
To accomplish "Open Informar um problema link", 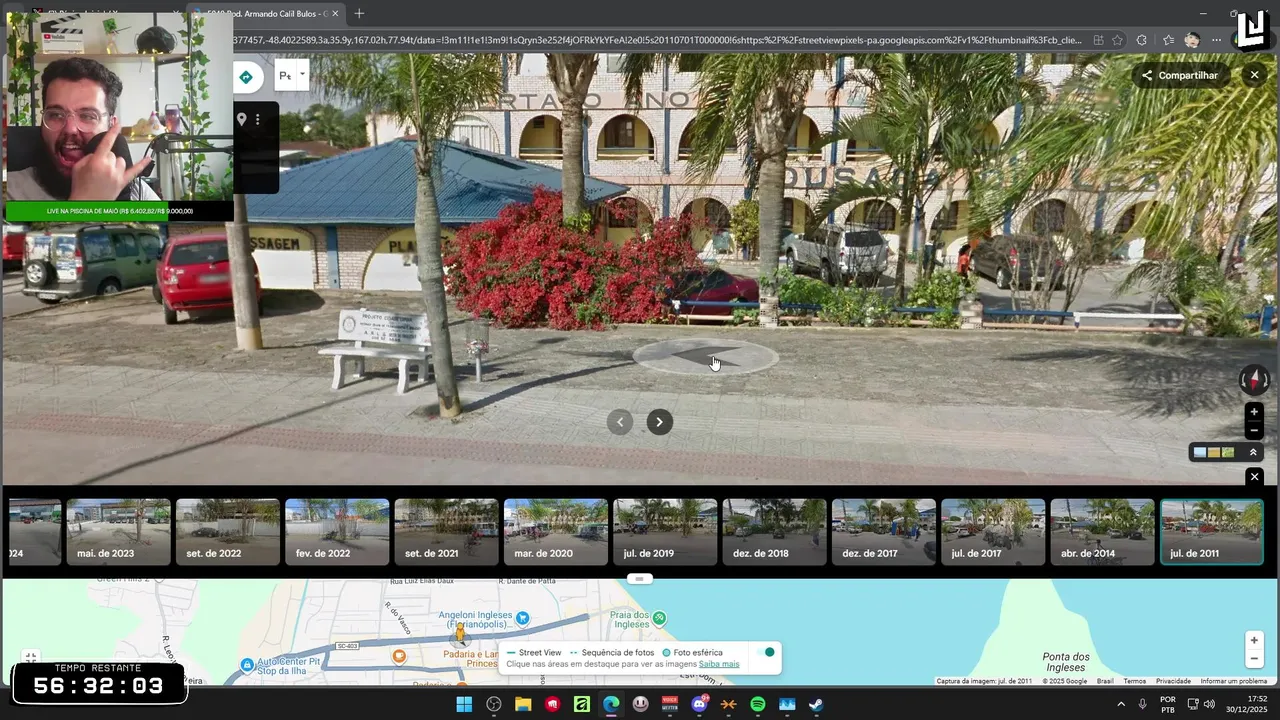I will pos(1233,681).
